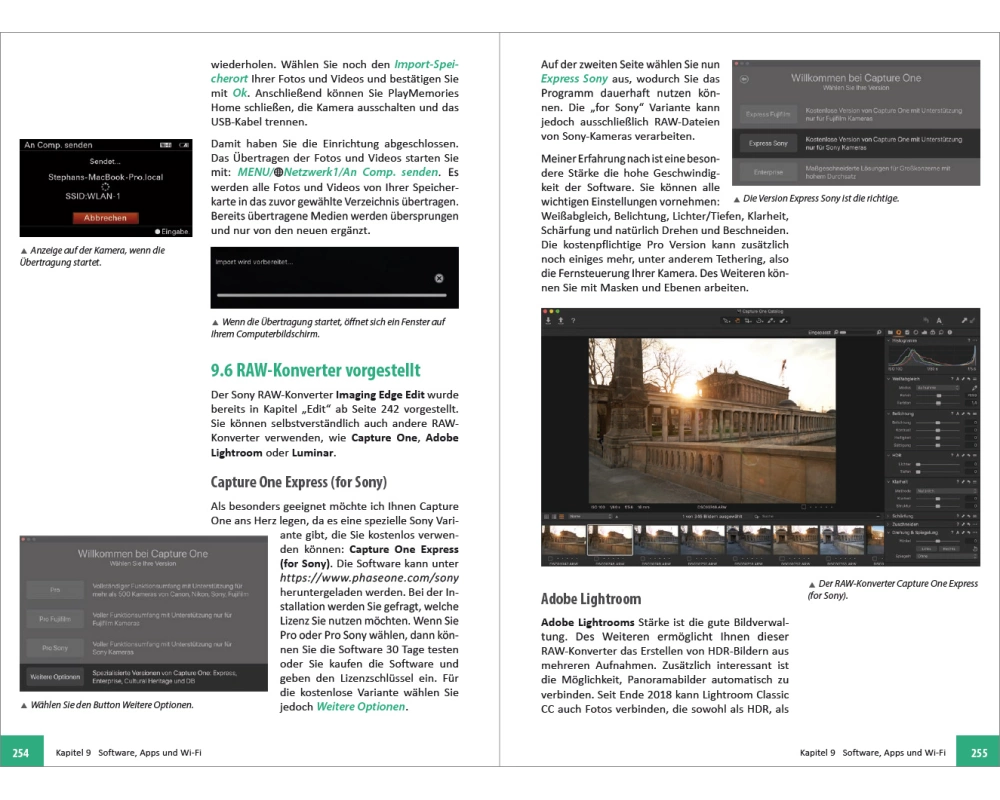
Task: Select the text annotation A icon
Action: 939,320
